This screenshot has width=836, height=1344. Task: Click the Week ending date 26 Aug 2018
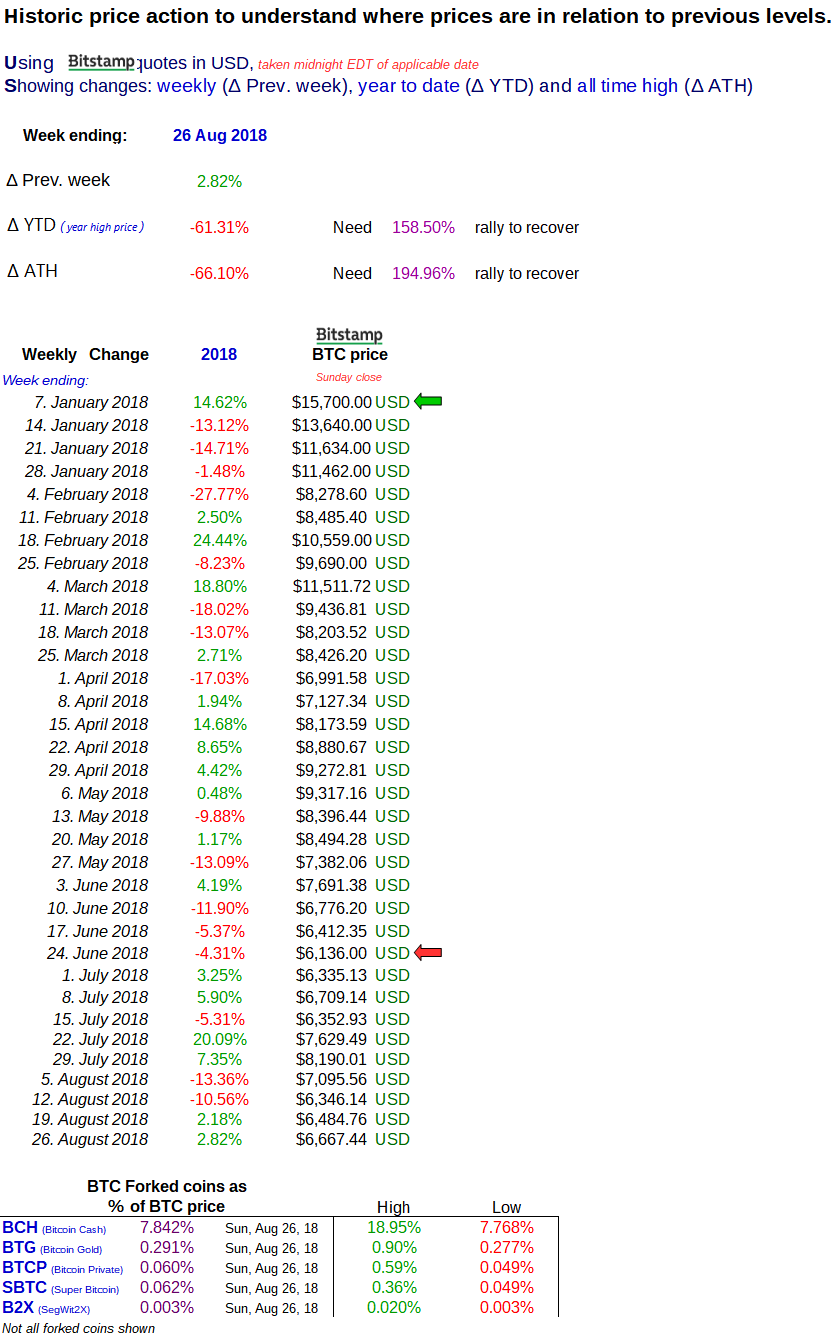point(220,135)
